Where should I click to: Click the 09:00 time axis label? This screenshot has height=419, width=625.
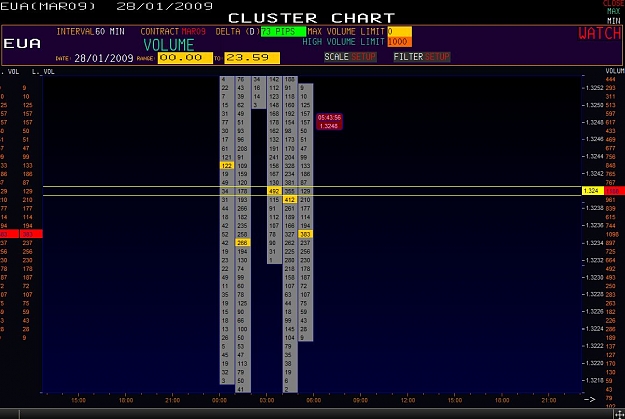point(360,400)
